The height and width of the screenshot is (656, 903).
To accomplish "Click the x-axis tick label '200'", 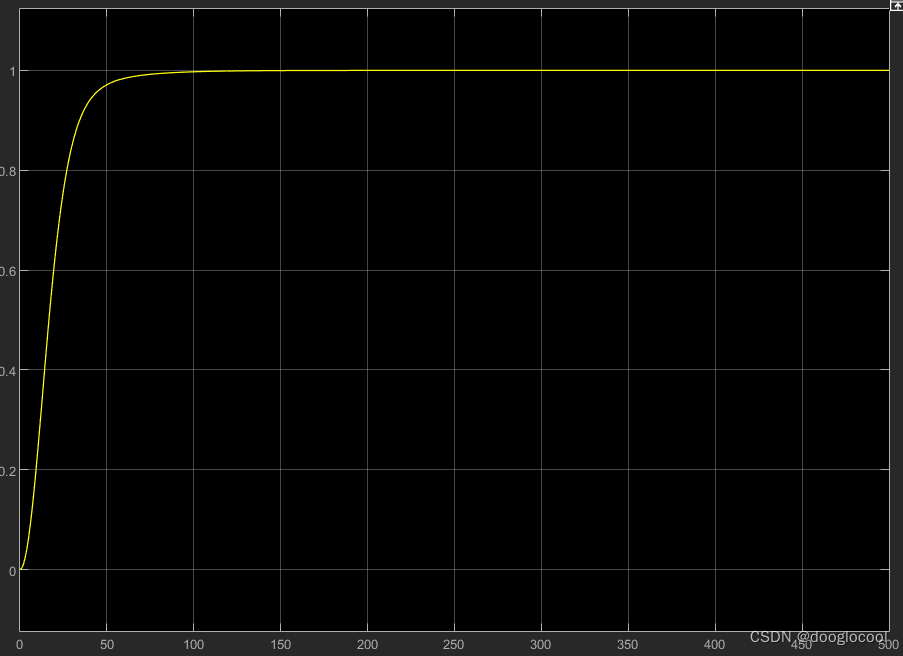I will [x=367, y=644].
